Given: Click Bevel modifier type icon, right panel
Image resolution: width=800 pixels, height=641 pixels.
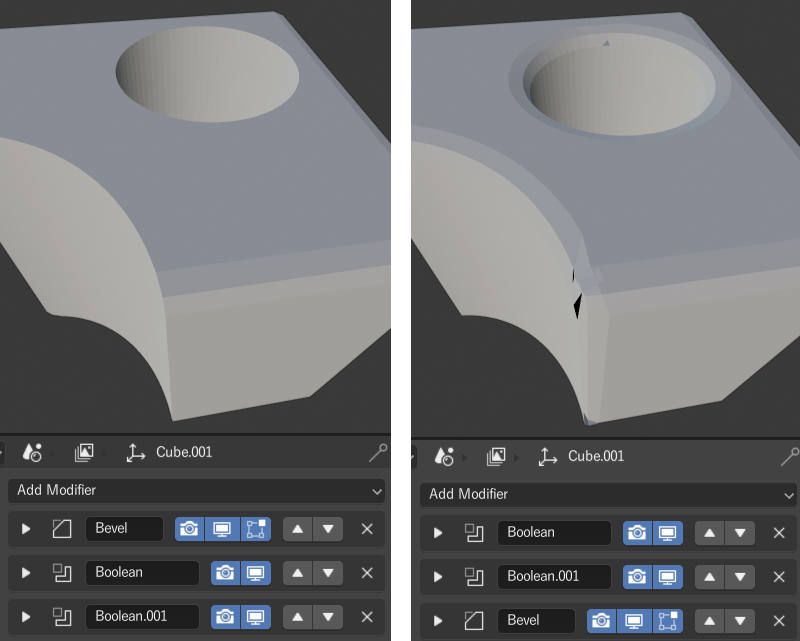Looking at the screenshot, I should click(x=474, y=621).
